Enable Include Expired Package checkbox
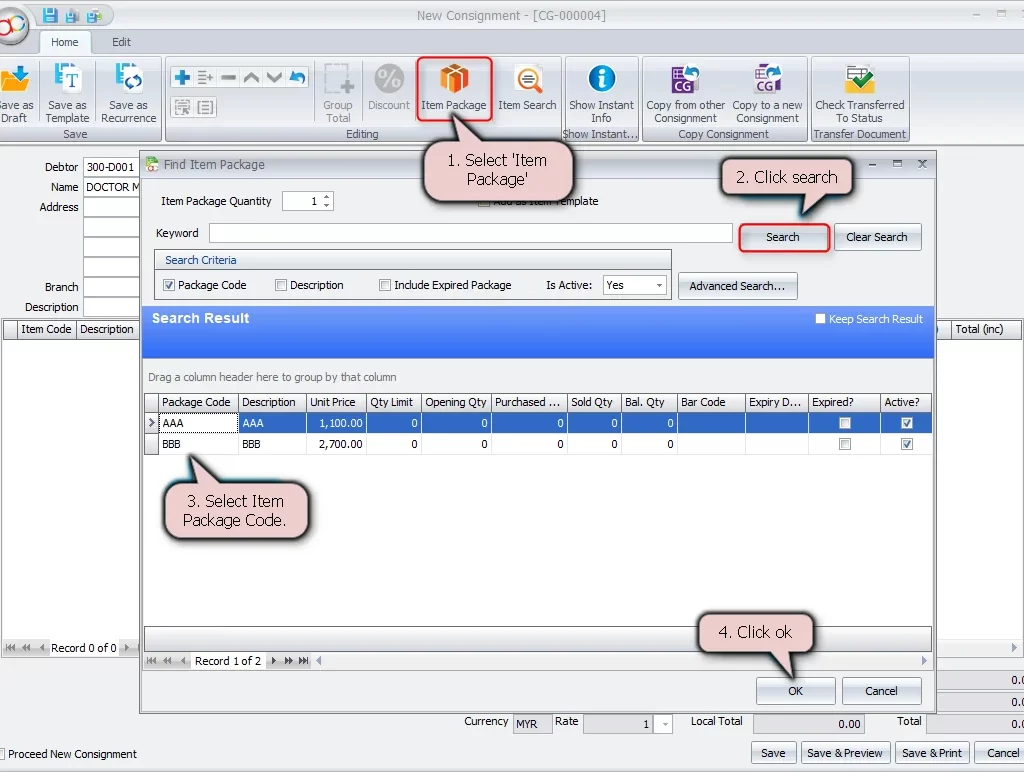The image size is (1024, 772). [385, 285]
